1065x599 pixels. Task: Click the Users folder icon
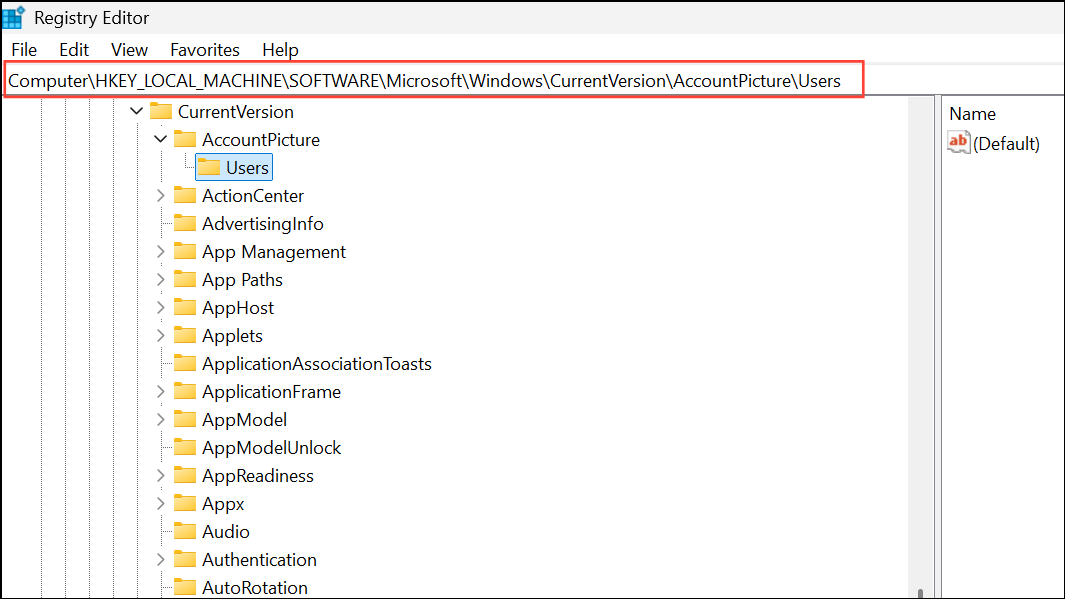pyautogui.click(x=209, y=166)
